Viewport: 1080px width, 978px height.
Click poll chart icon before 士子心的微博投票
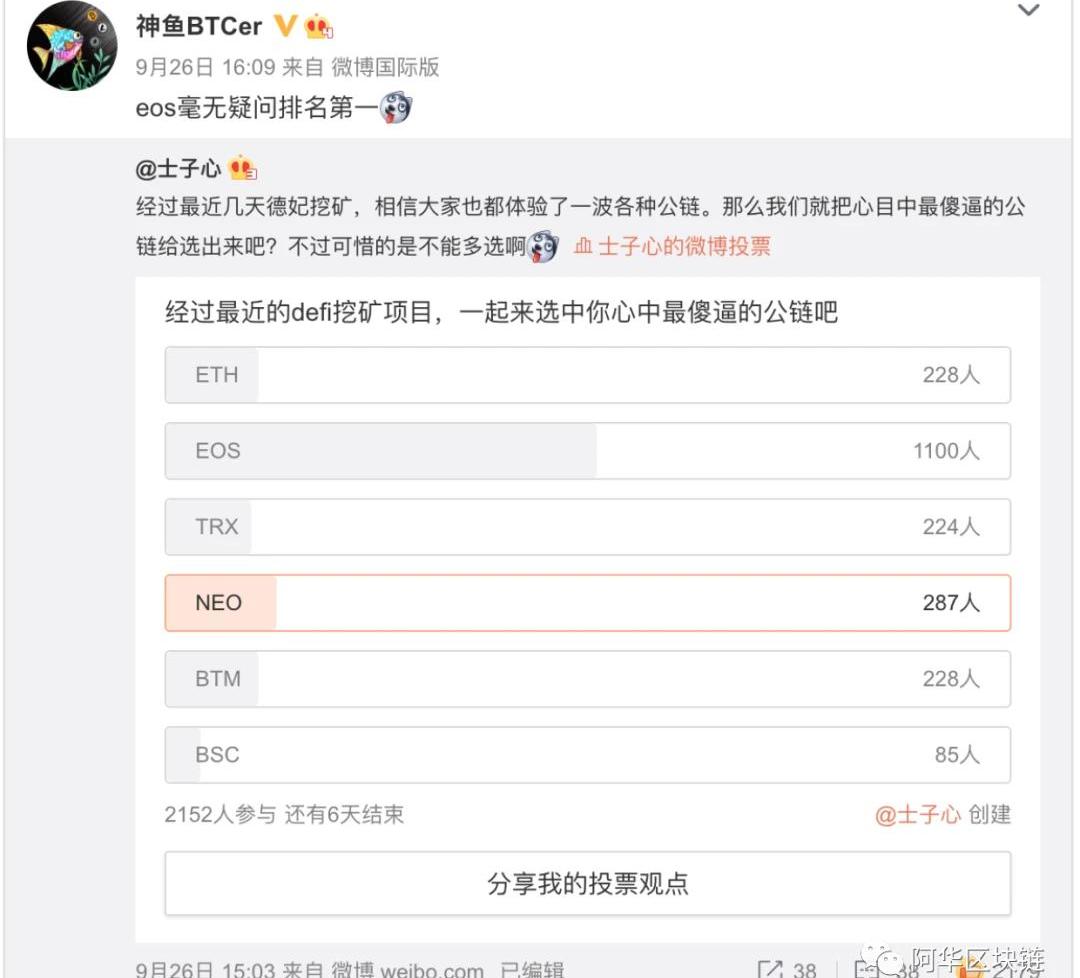click(583, 246)
